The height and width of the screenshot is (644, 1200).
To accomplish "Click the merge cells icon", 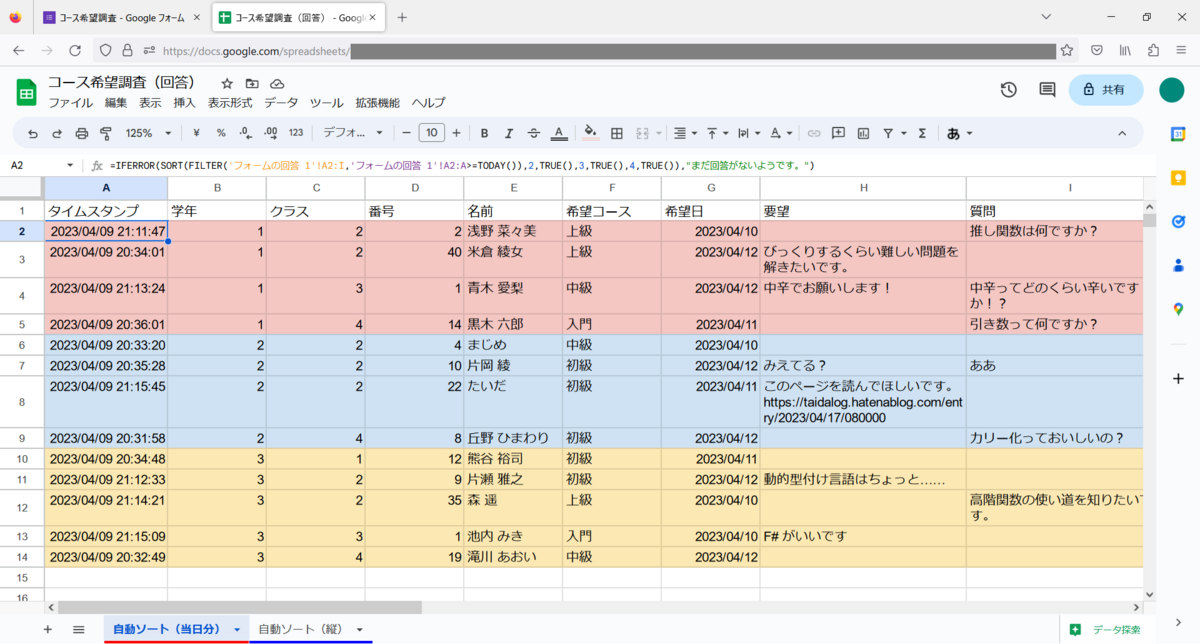I will (x=643, y=133).
